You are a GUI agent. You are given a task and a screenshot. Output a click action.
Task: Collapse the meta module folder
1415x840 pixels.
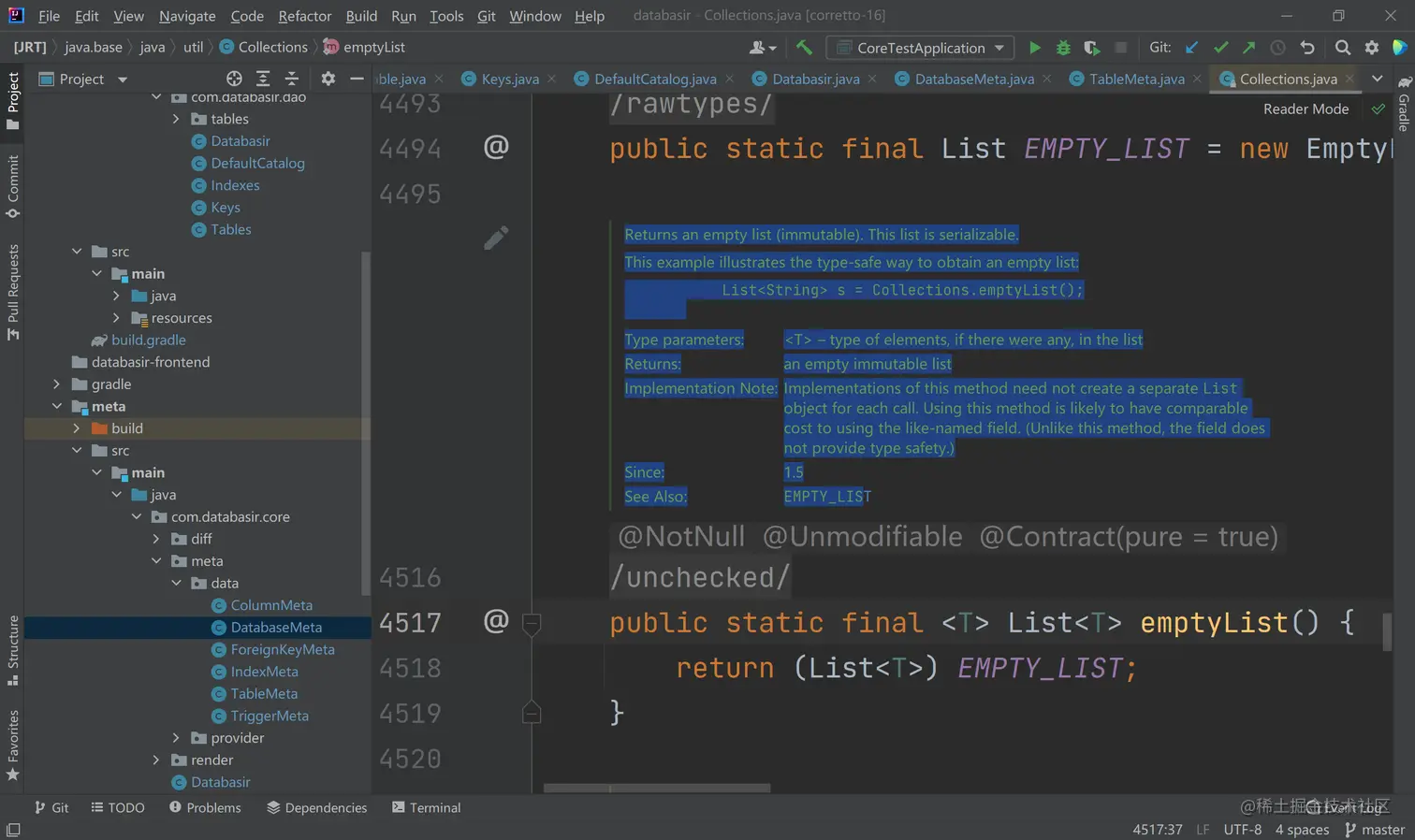point(57,407)
